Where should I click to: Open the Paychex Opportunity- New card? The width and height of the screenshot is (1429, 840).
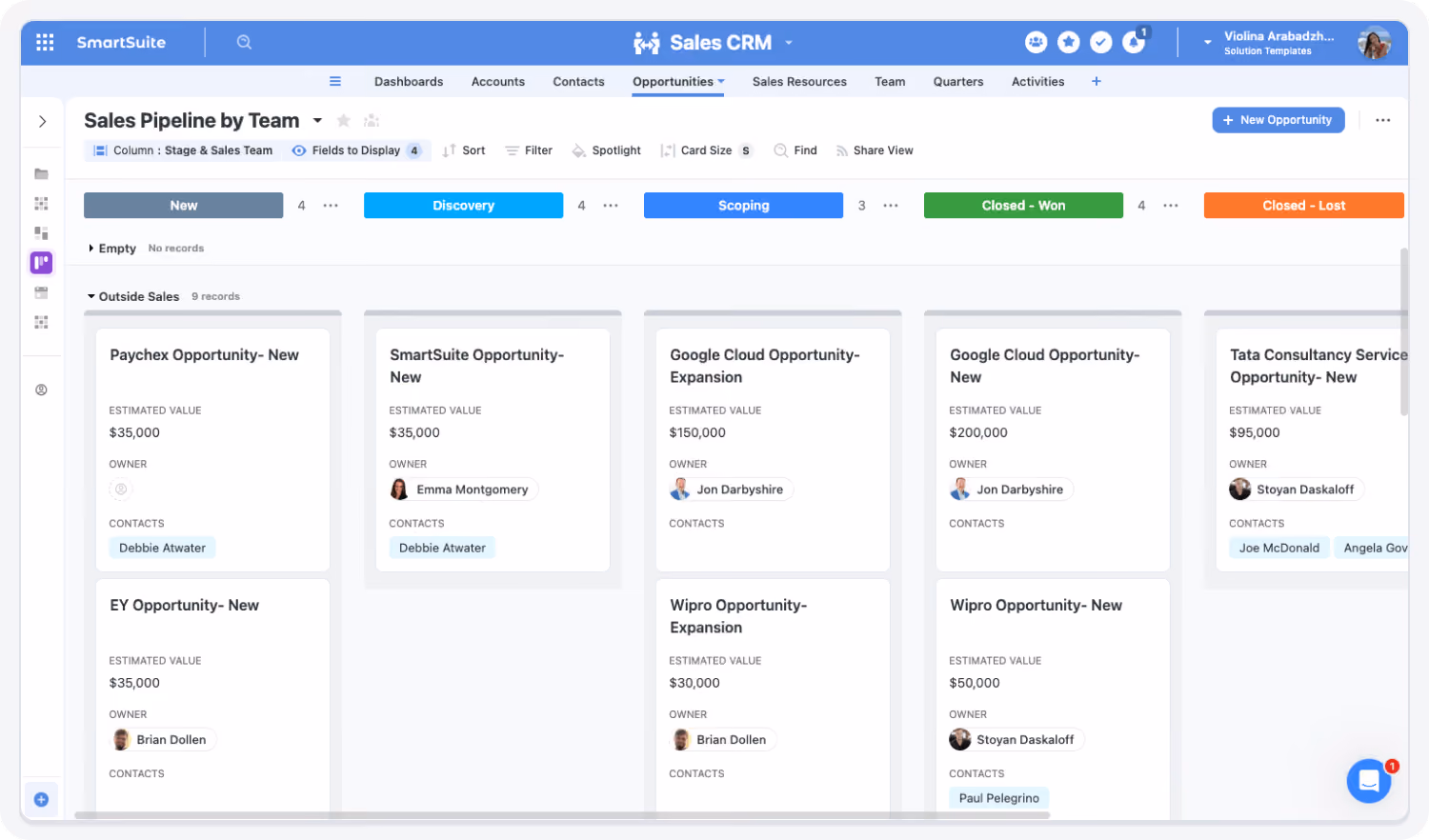pyautogui.click(x=212, y=450)
